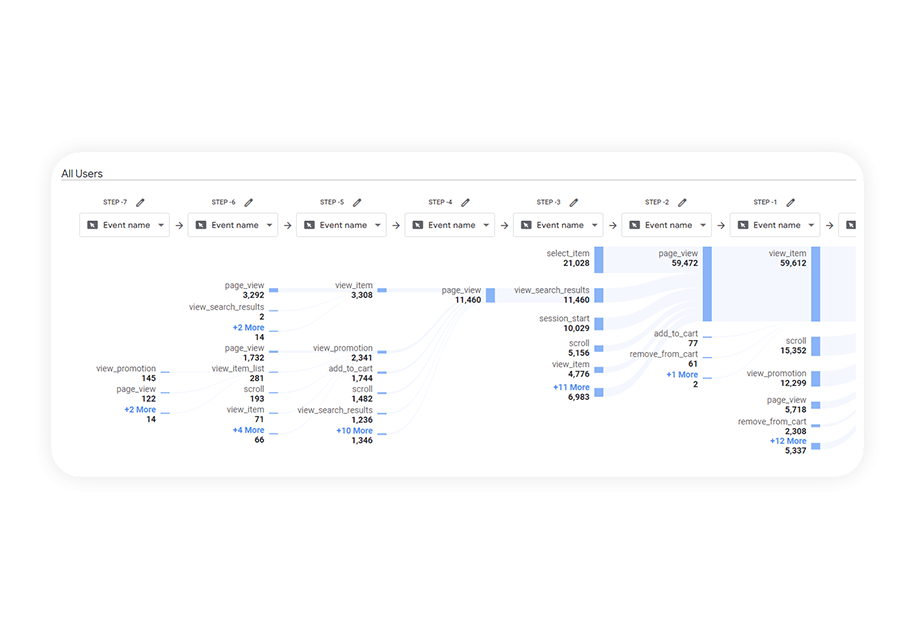Click the pencil icon beside STEP -5

tap(357, 203)
